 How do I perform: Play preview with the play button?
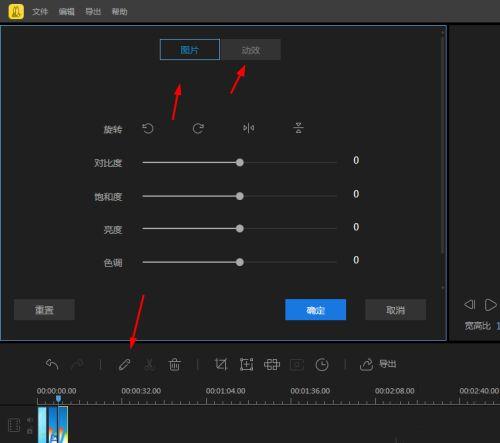click(490, 305)
